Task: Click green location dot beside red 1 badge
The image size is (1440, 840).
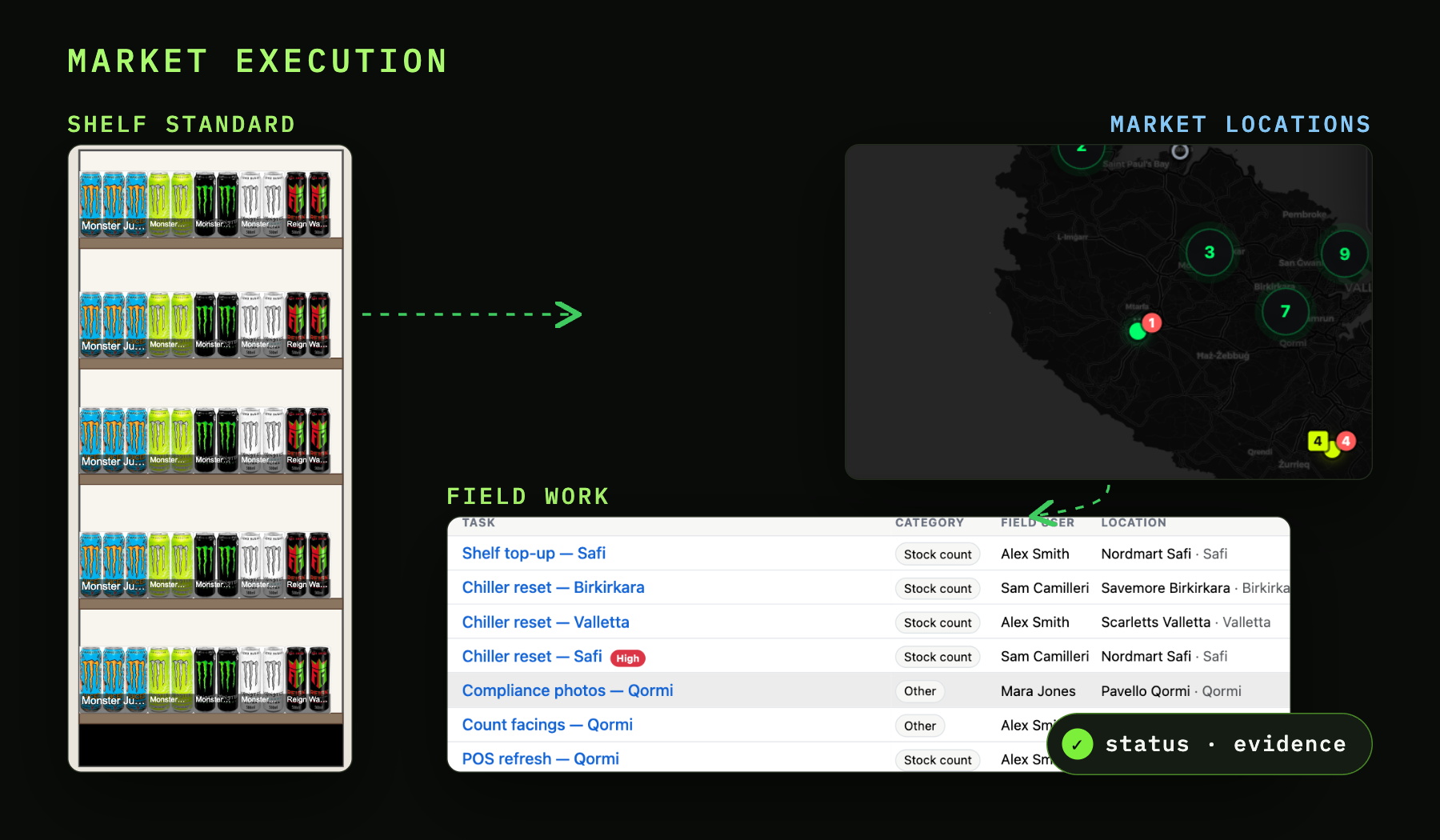Action: 1137,331
